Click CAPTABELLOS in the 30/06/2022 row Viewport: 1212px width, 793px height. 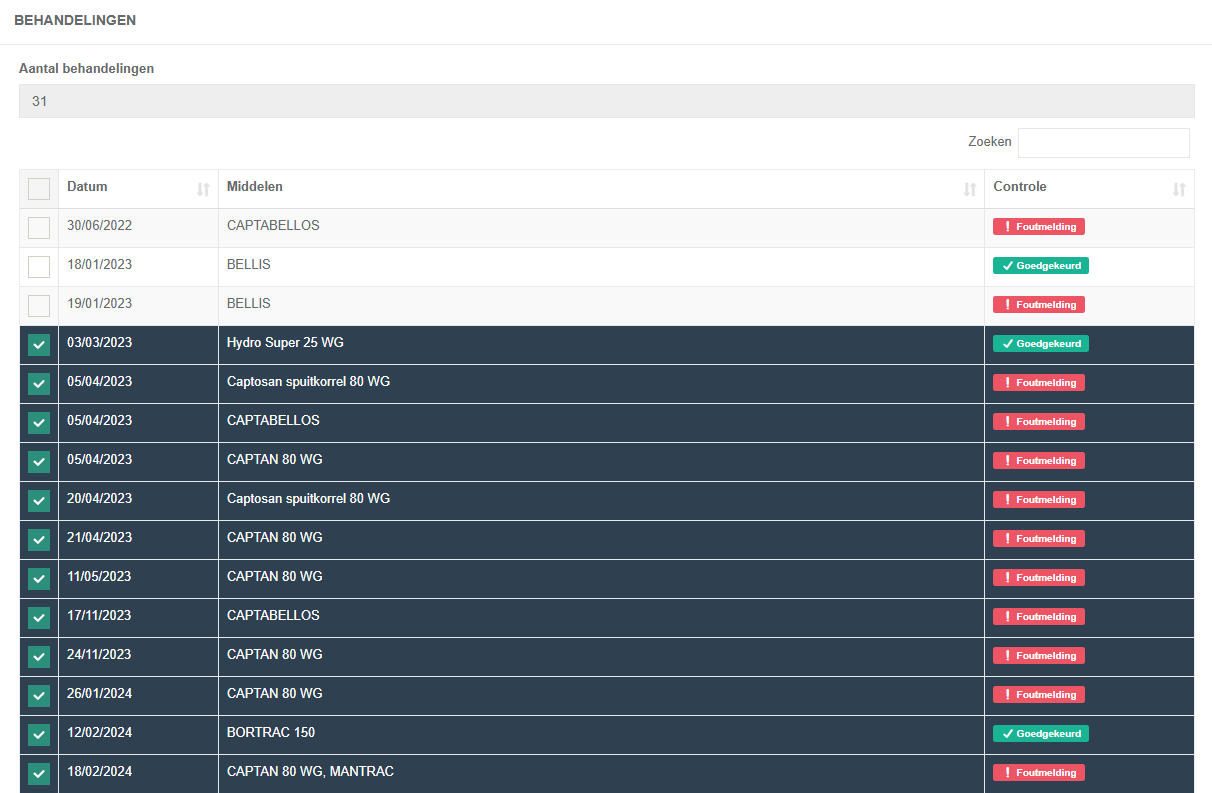[x=273, y=226]
